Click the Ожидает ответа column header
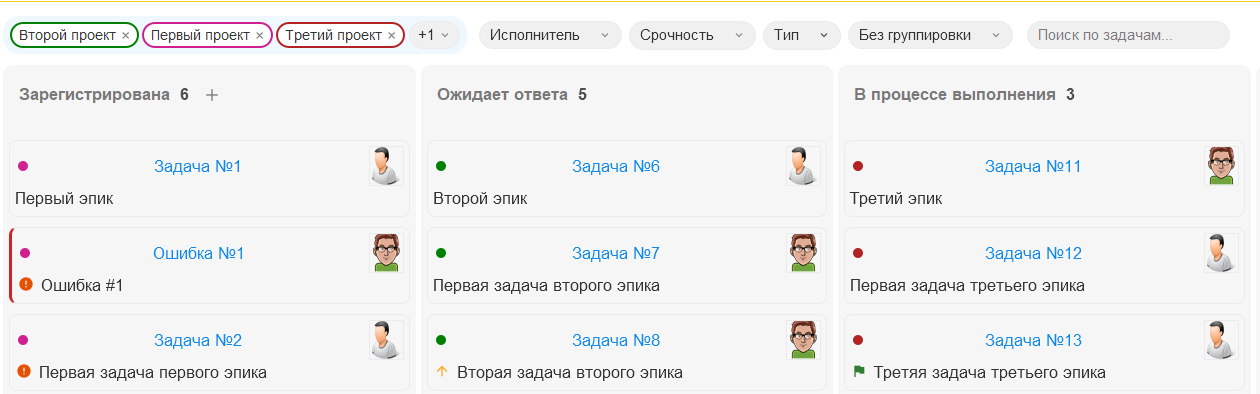 coord(502,95)
